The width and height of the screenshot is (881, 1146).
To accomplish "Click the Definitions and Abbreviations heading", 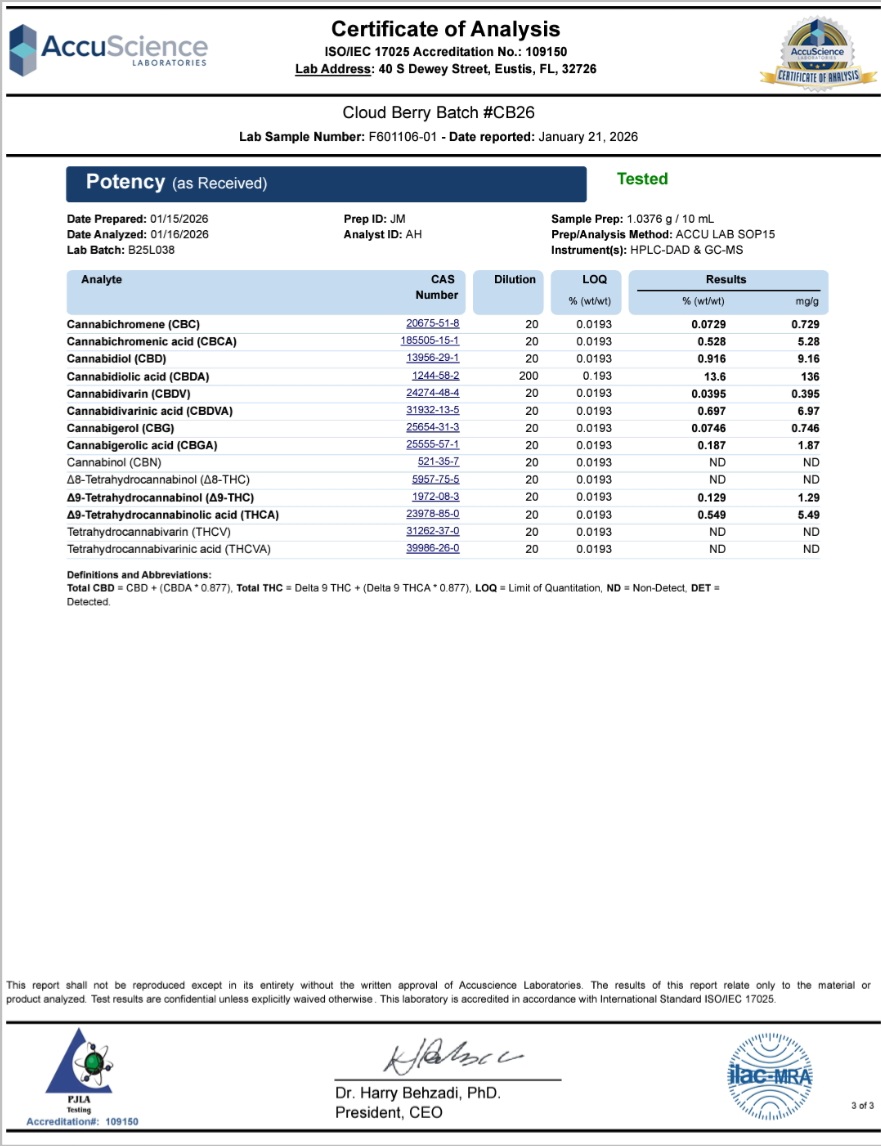I will [139, 575].
